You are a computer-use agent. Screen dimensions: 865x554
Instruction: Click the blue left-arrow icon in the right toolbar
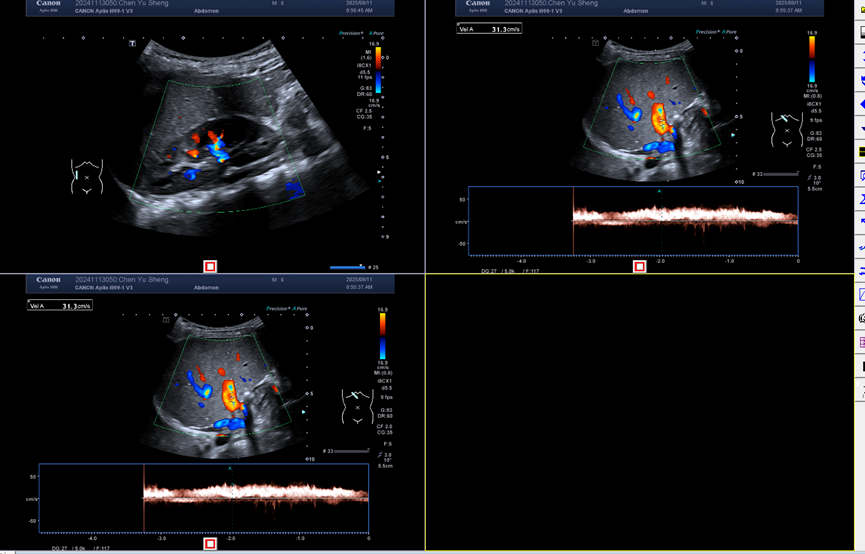[x=861, y=104]
